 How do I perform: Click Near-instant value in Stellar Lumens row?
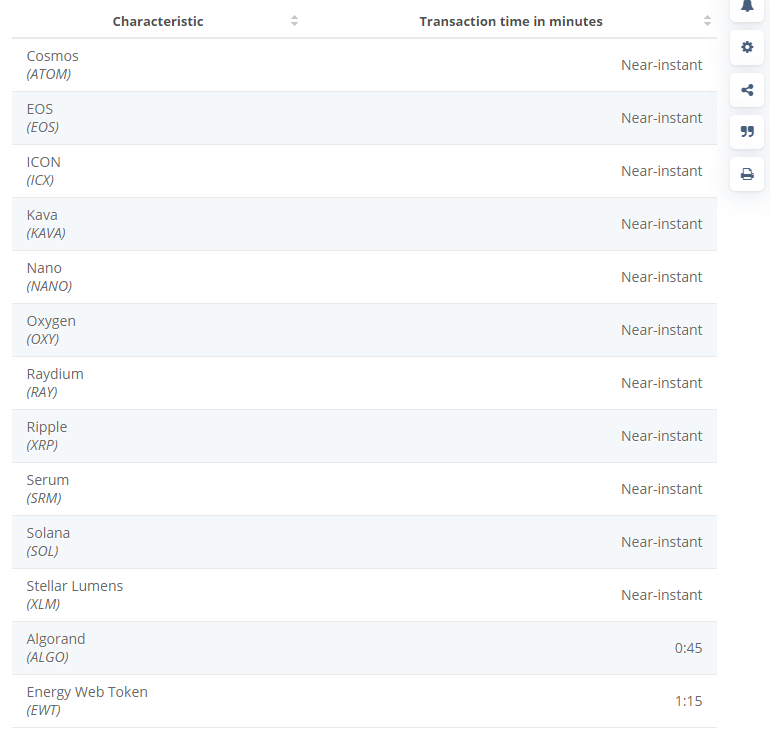coord(661,595)
